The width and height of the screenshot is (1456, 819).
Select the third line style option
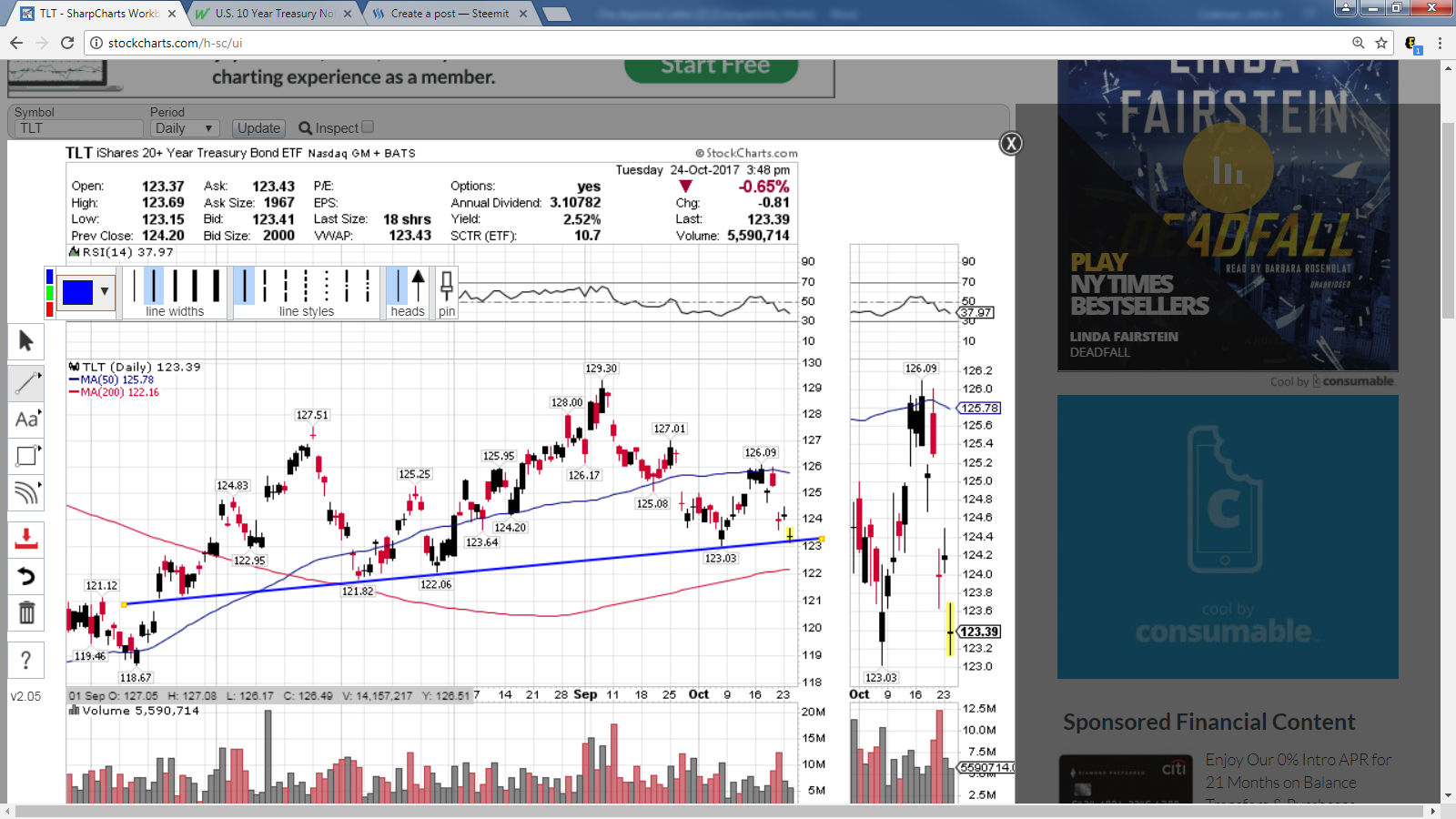click(x=285, y=286)
